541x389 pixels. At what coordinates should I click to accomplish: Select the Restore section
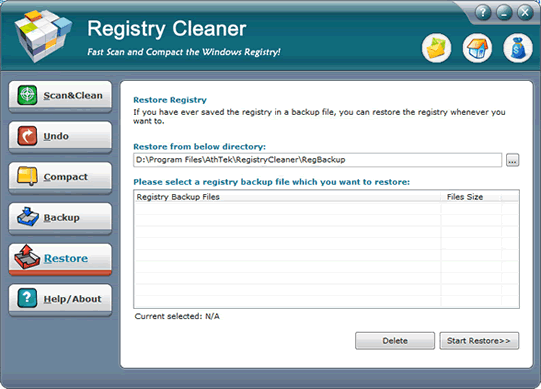(60, 259)
